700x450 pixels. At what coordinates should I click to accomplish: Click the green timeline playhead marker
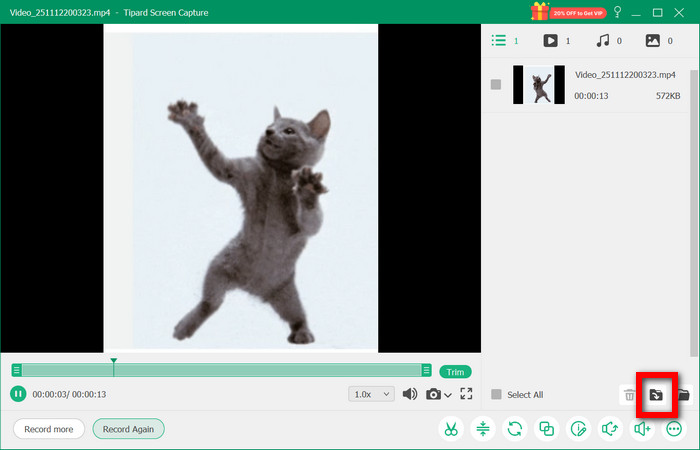114,362
